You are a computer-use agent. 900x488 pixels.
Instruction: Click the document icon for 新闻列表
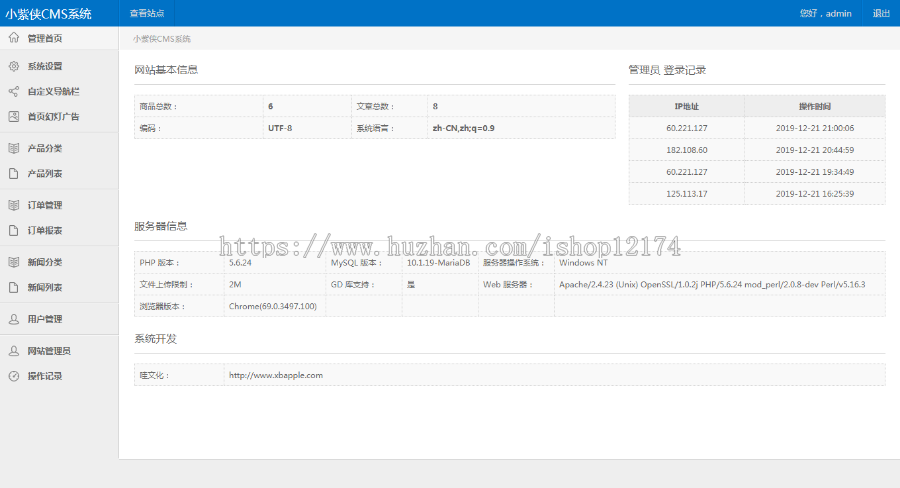click(x=14, y=287)
